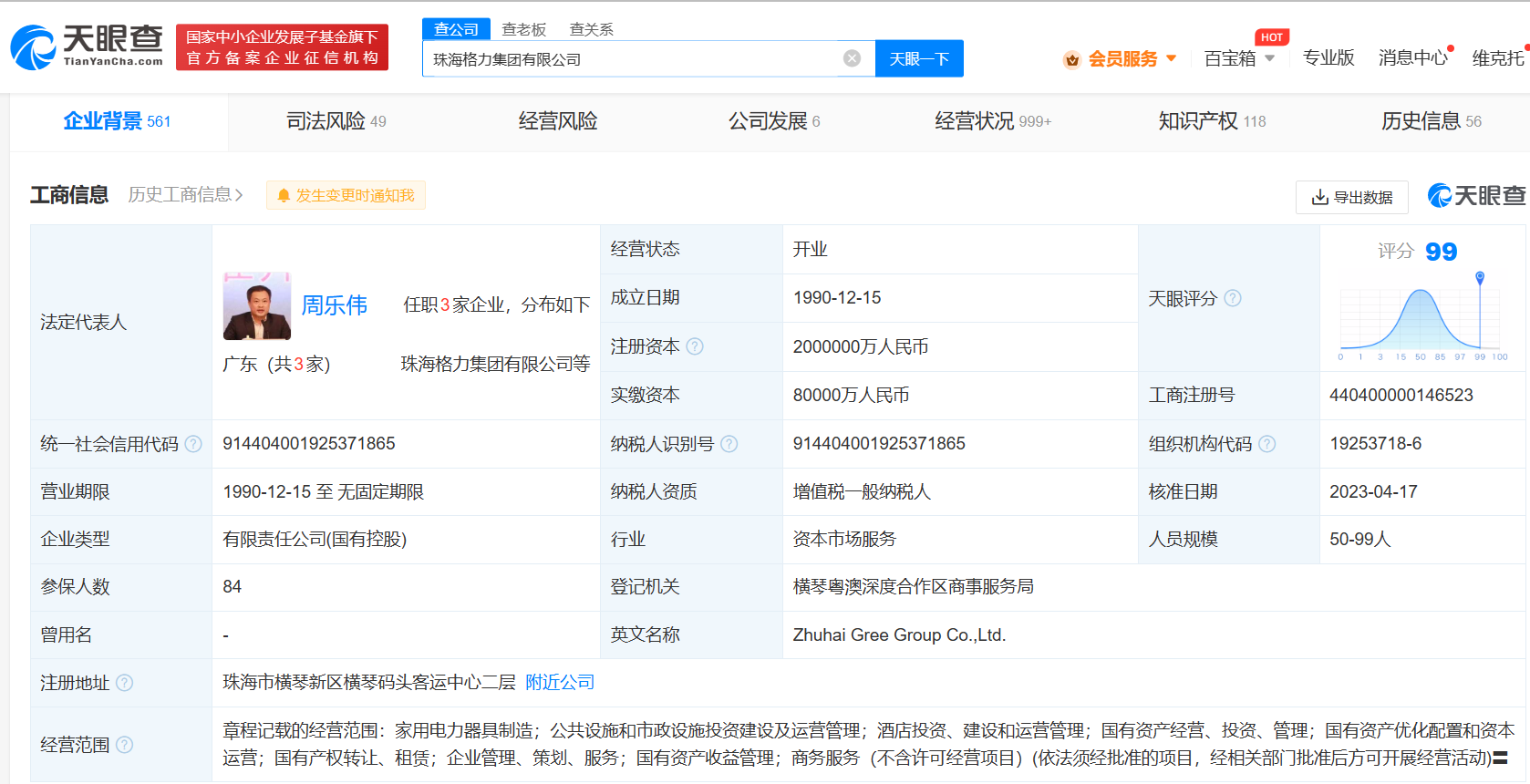The height and width of the screenshot is (784, 1530).
Task: Open help for 统一社会信用代码
Action: pyautogui.click(x=193, y=444)
